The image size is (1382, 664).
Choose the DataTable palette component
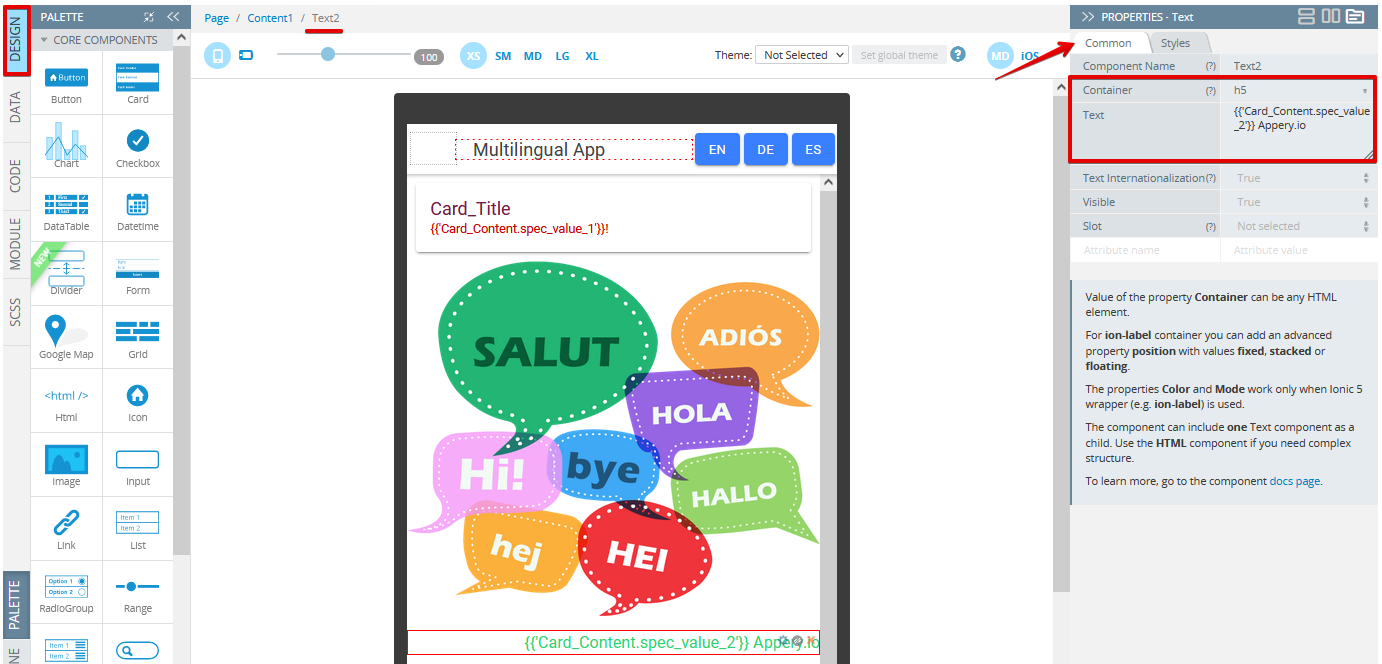coord(67,210)
